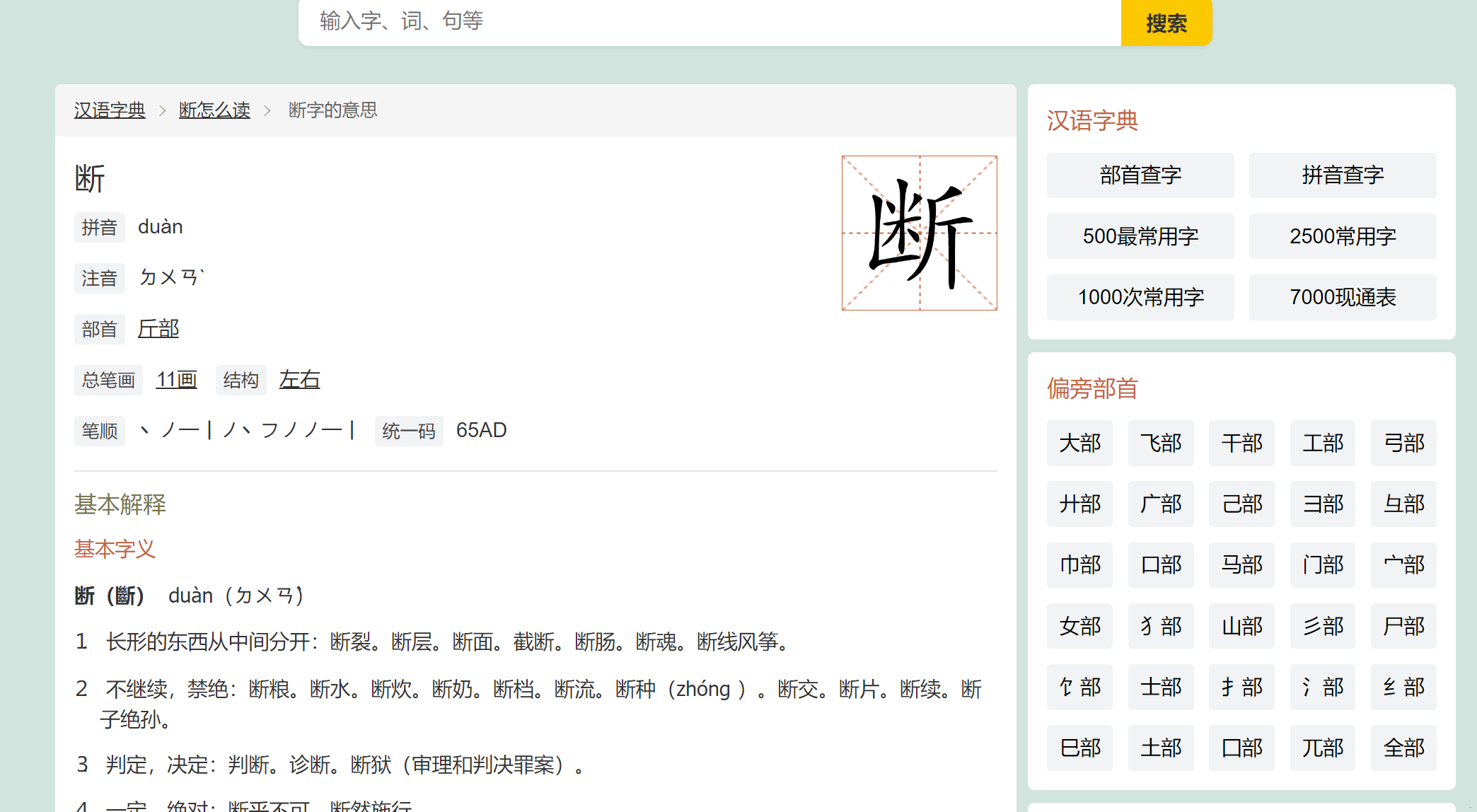Click the stroke-order character image of 断
This screenshot has height=812, width=1477.
tap(918, 233)
